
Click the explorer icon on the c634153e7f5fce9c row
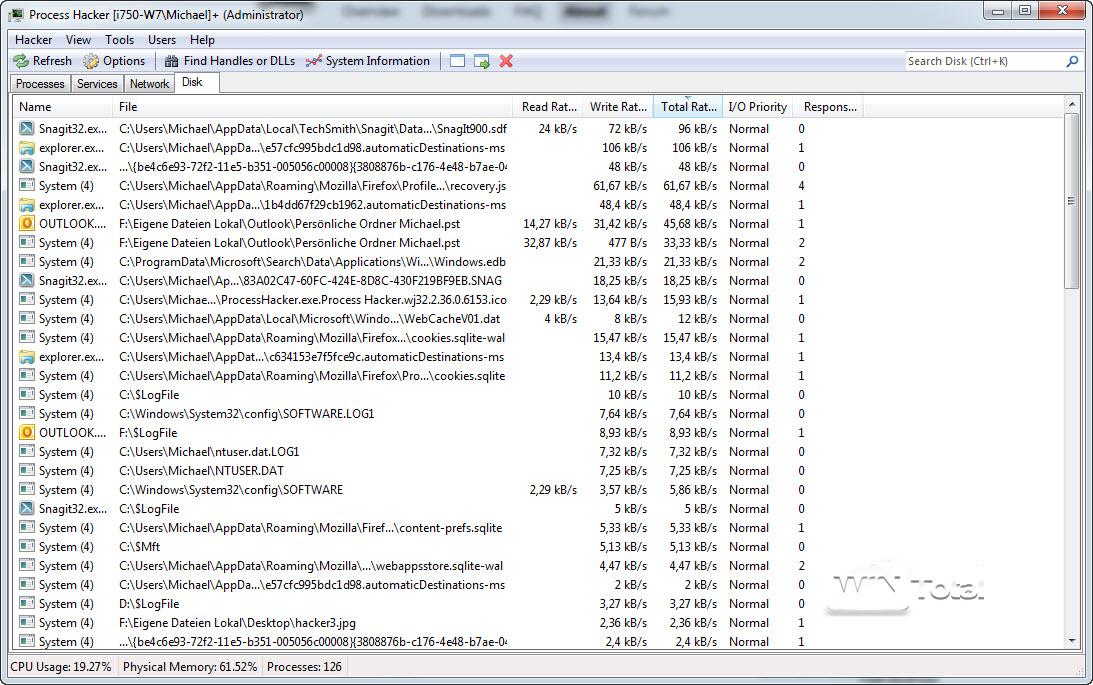coord(26,357)
